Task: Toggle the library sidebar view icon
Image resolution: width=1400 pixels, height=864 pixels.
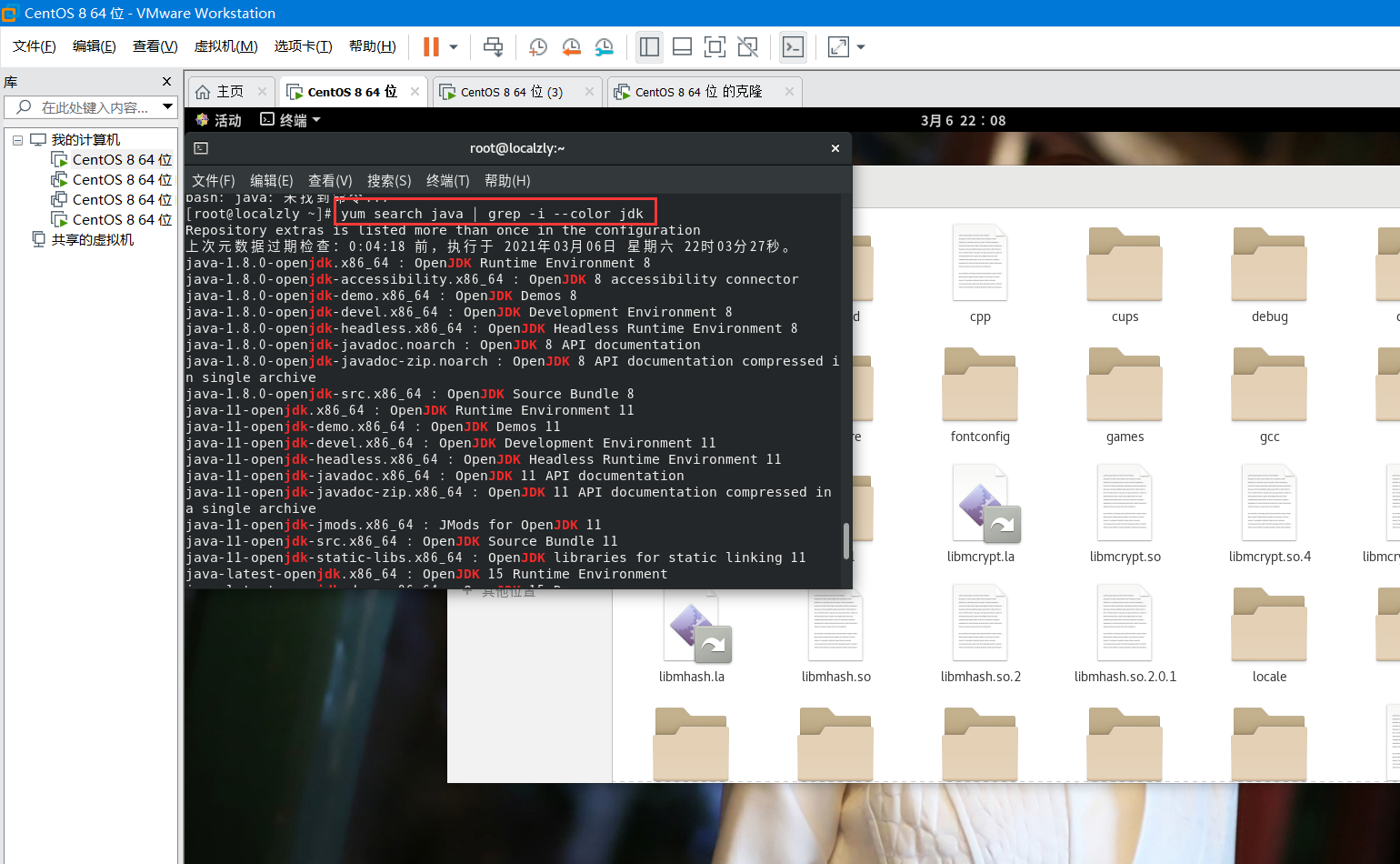Action: point(649,46)
